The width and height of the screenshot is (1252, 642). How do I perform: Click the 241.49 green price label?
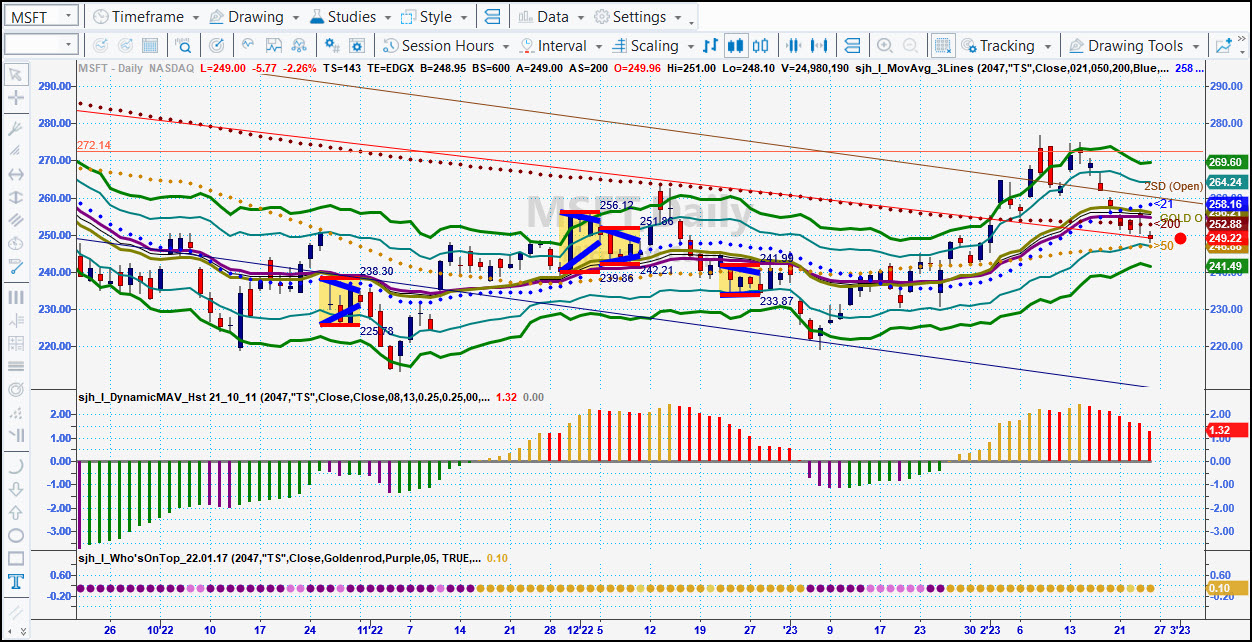point(1225,265)
